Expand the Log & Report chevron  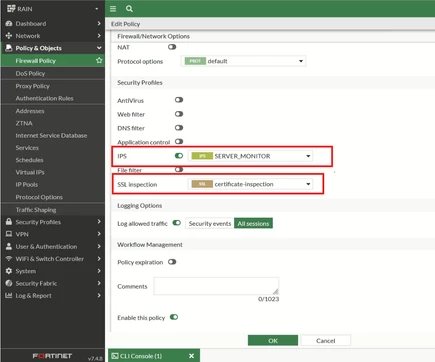coord(99,295)
